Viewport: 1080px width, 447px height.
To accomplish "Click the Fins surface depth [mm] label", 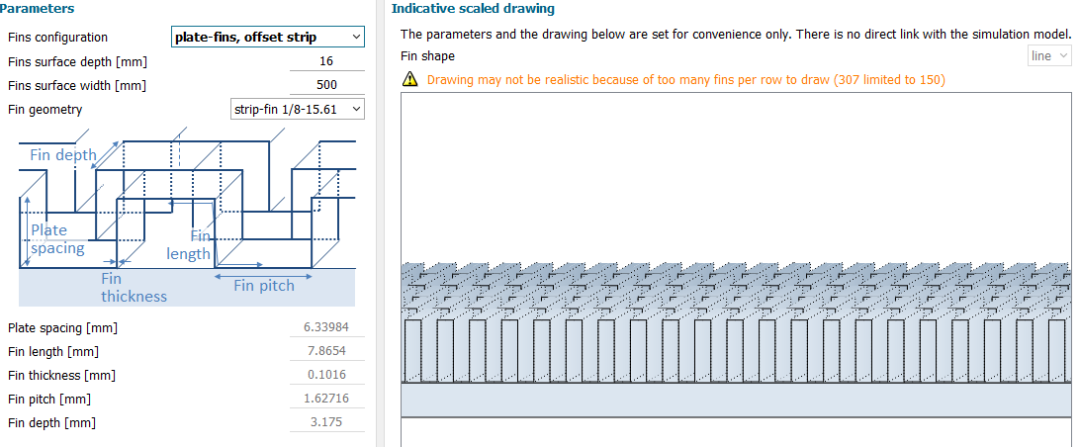I will click(77, 61).
